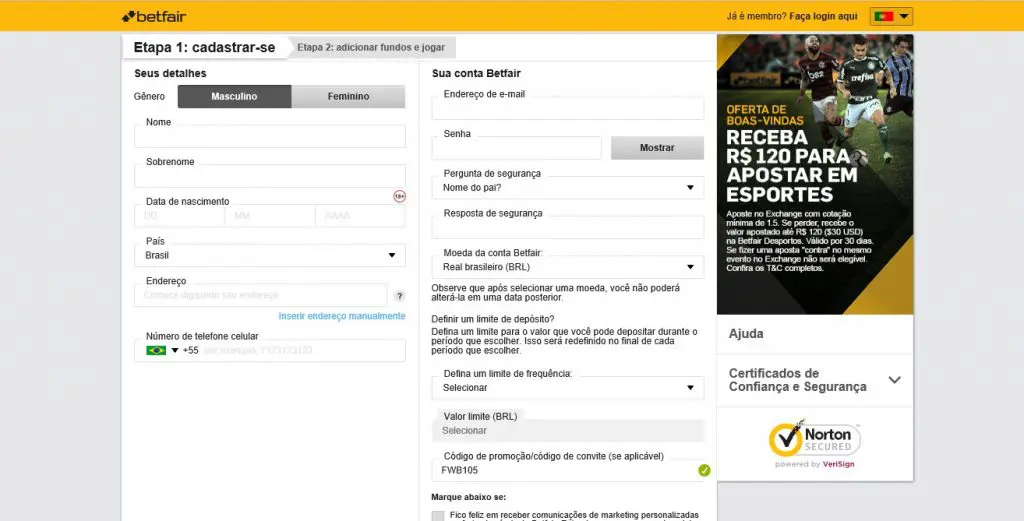1024x521 pixels.
Task: Click the welcome offer R$ 120 banner
Action: tap(815, 174)
